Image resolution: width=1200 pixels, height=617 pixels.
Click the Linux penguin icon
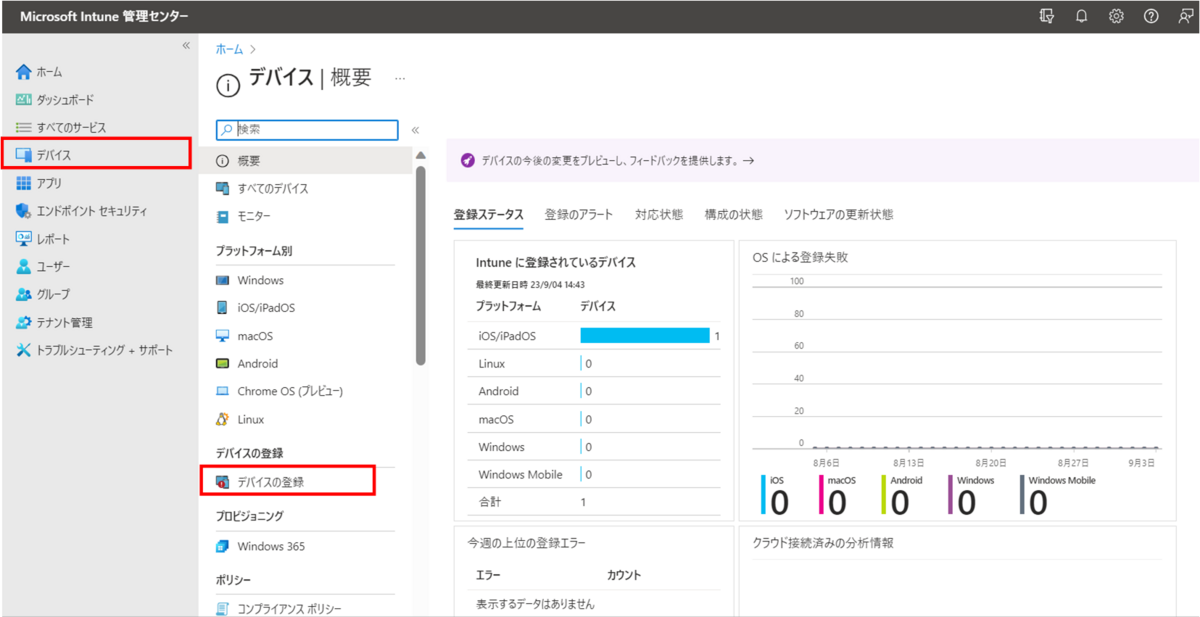[223, 420]
